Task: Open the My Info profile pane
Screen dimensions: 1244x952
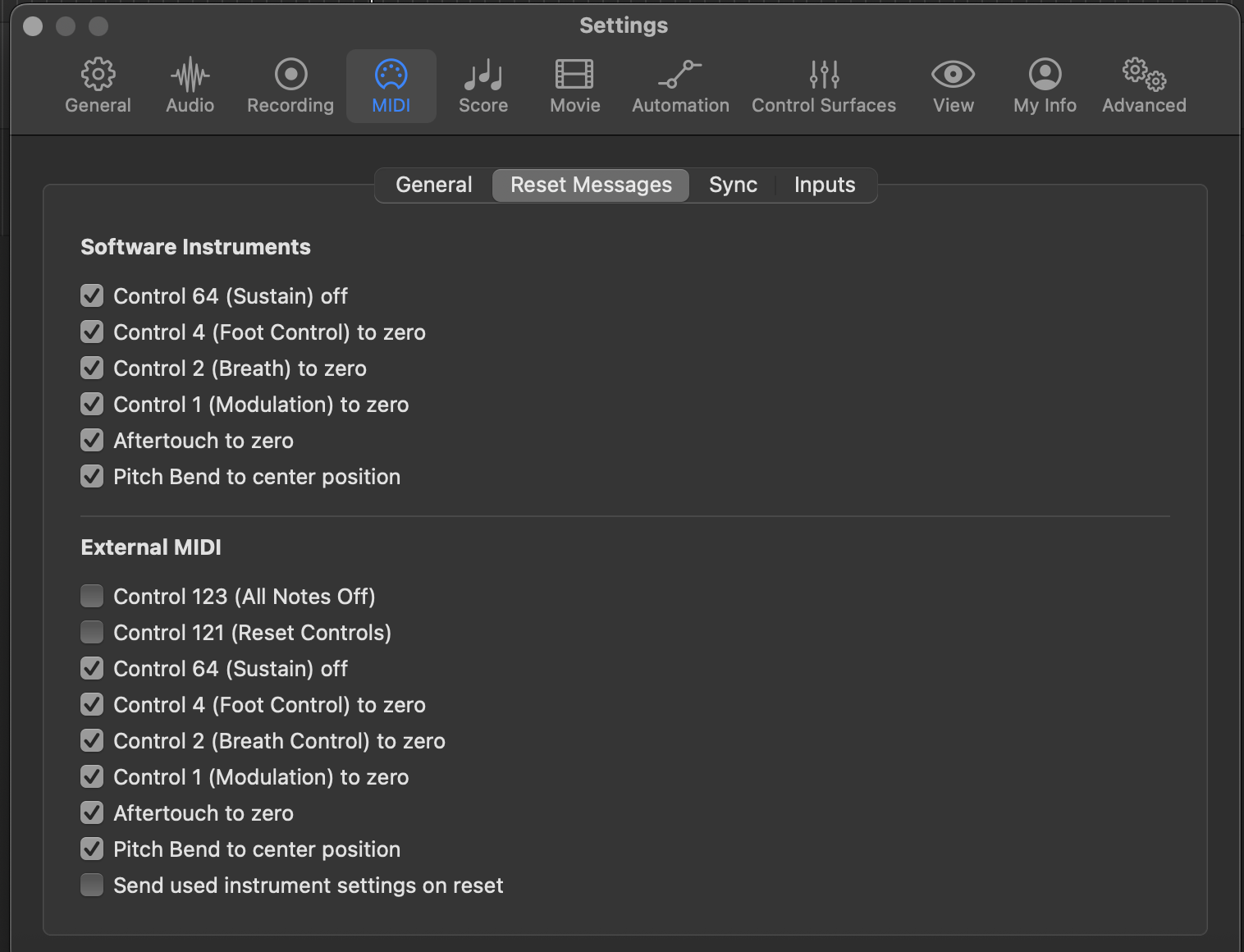Action: (1045, 85)
